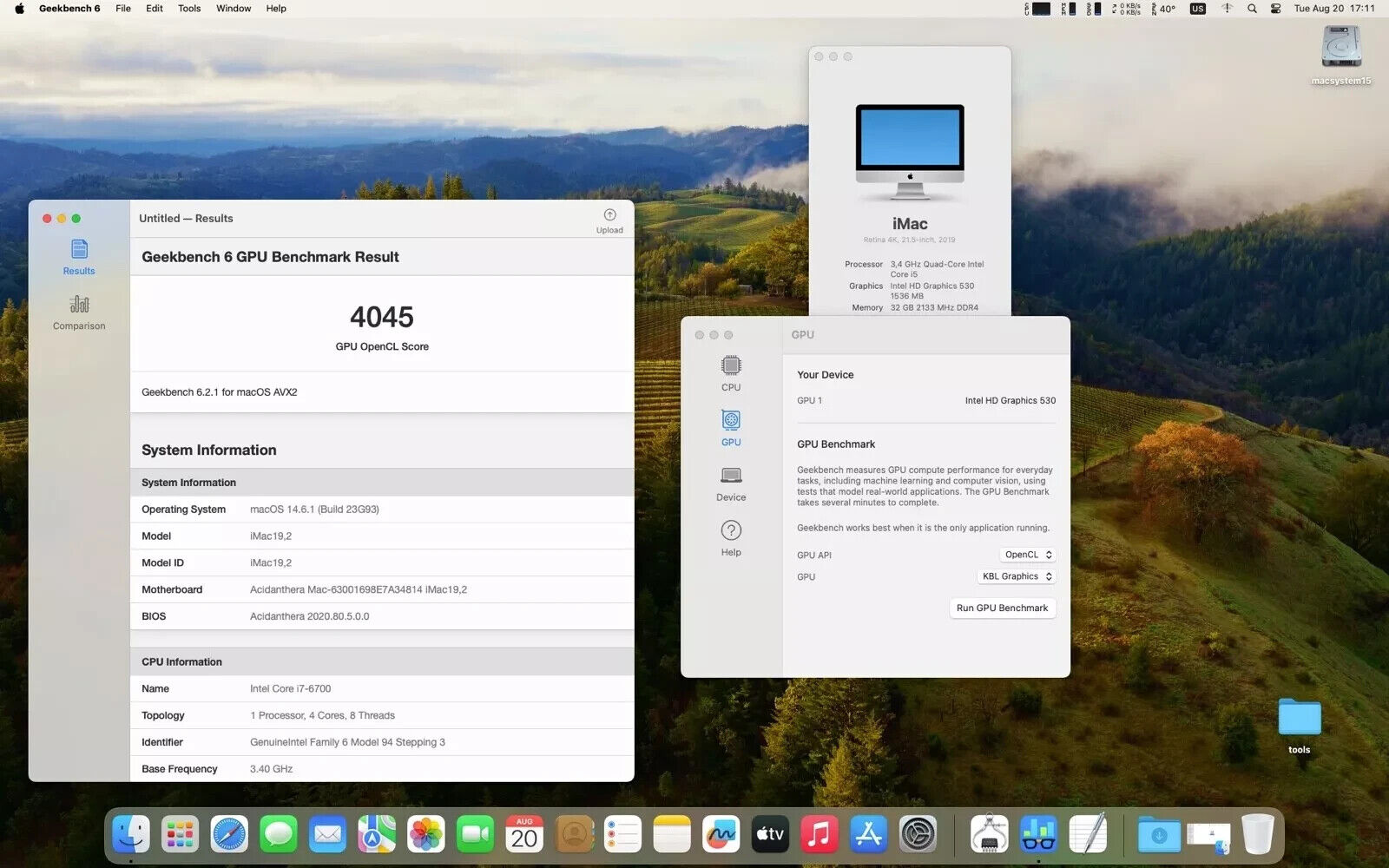Viewport: 1389px width, 868px height.
Task: Open the Apple menu
Action: tap(19, 9)
